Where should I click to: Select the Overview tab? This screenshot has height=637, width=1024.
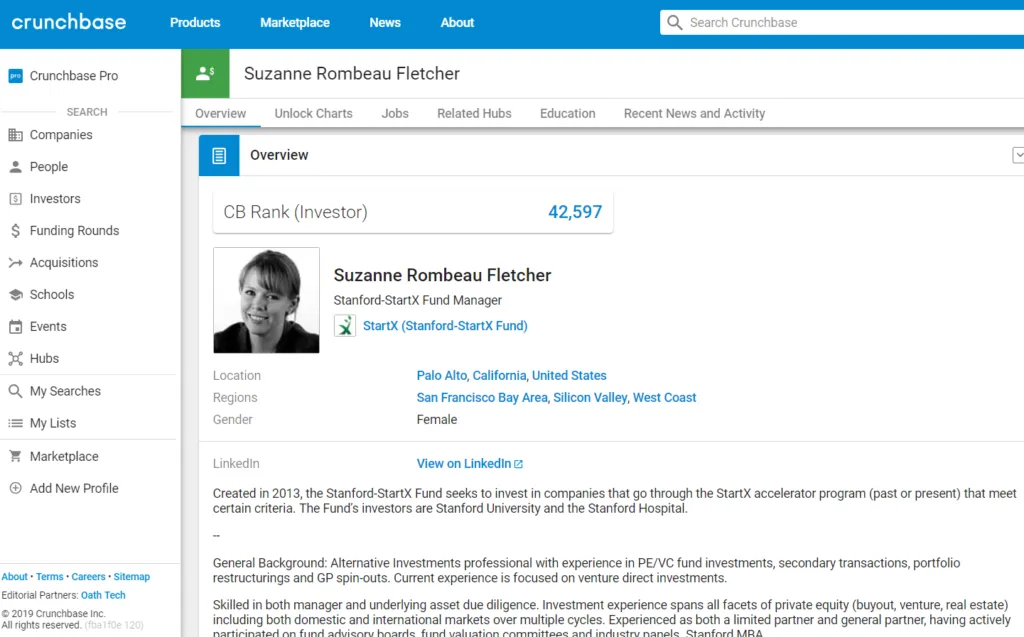point(221,114)
